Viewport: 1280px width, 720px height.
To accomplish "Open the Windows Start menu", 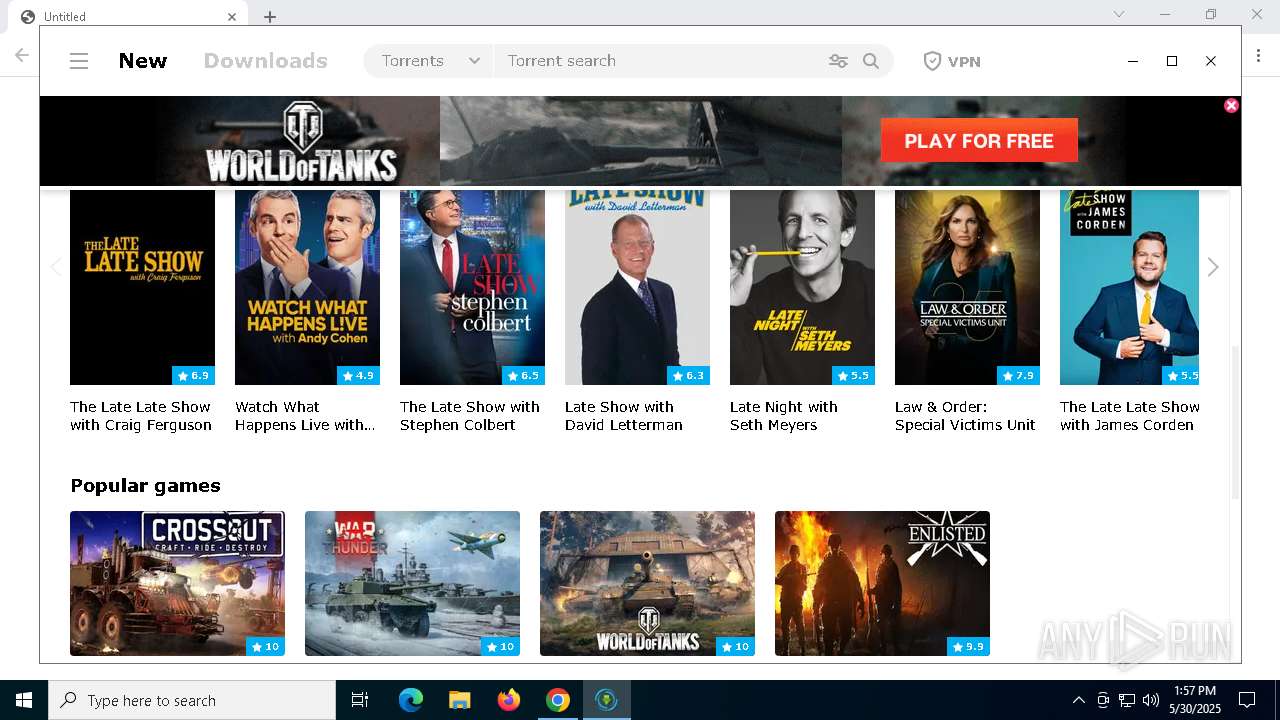I will tap(24, 700).
